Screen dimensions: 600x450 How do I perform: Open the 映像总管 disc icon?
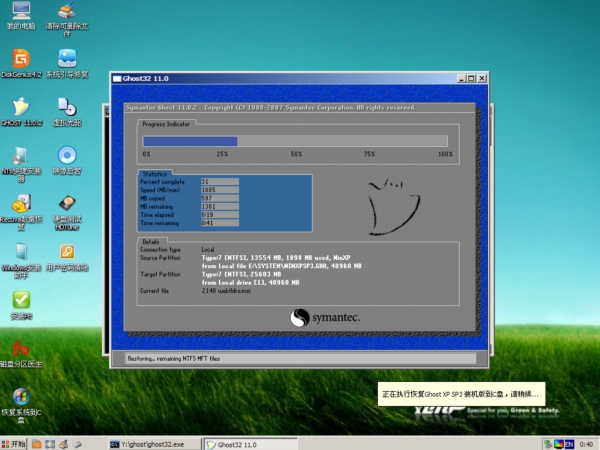[x=67, y=160]
